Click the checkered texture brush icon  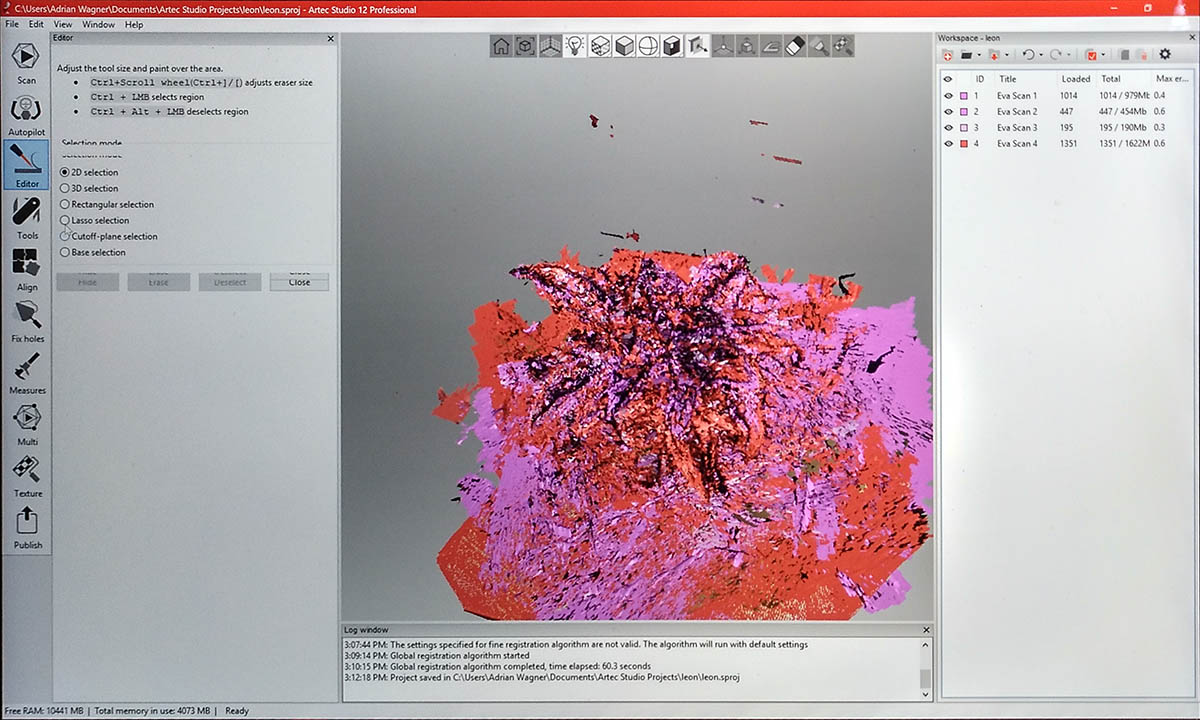coord(843,46)
